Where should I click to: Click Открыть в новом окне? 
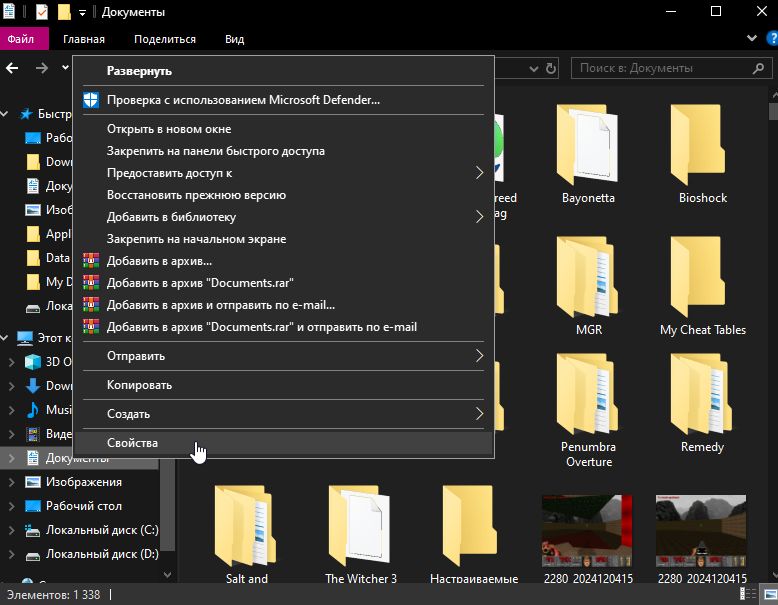[283, 129]
